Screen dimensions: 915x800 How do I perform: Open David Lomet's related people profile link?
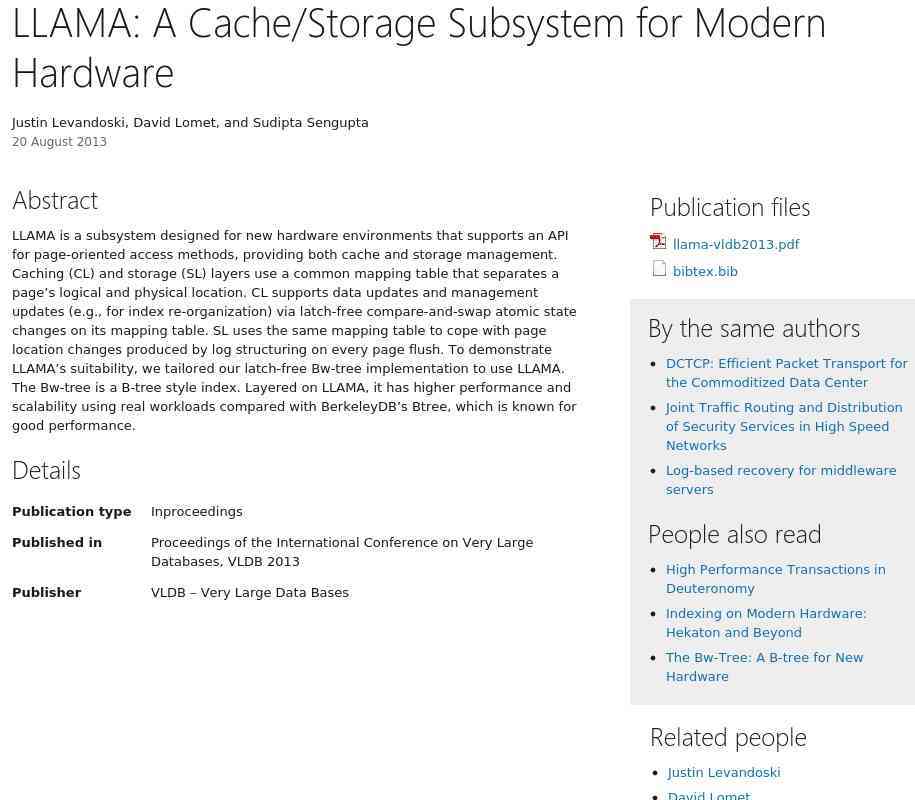click(708, 795)
